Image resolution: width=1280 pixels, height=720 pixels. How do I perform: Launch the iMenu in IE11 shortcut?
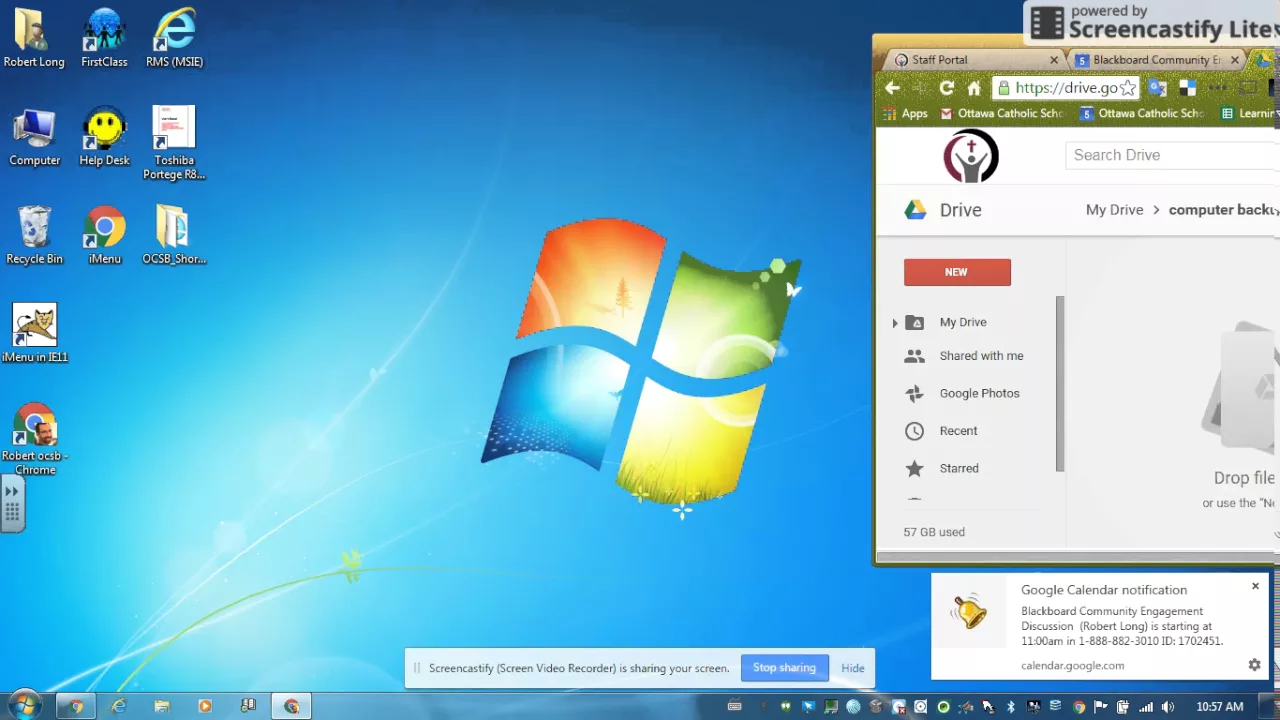click(34, 333)
